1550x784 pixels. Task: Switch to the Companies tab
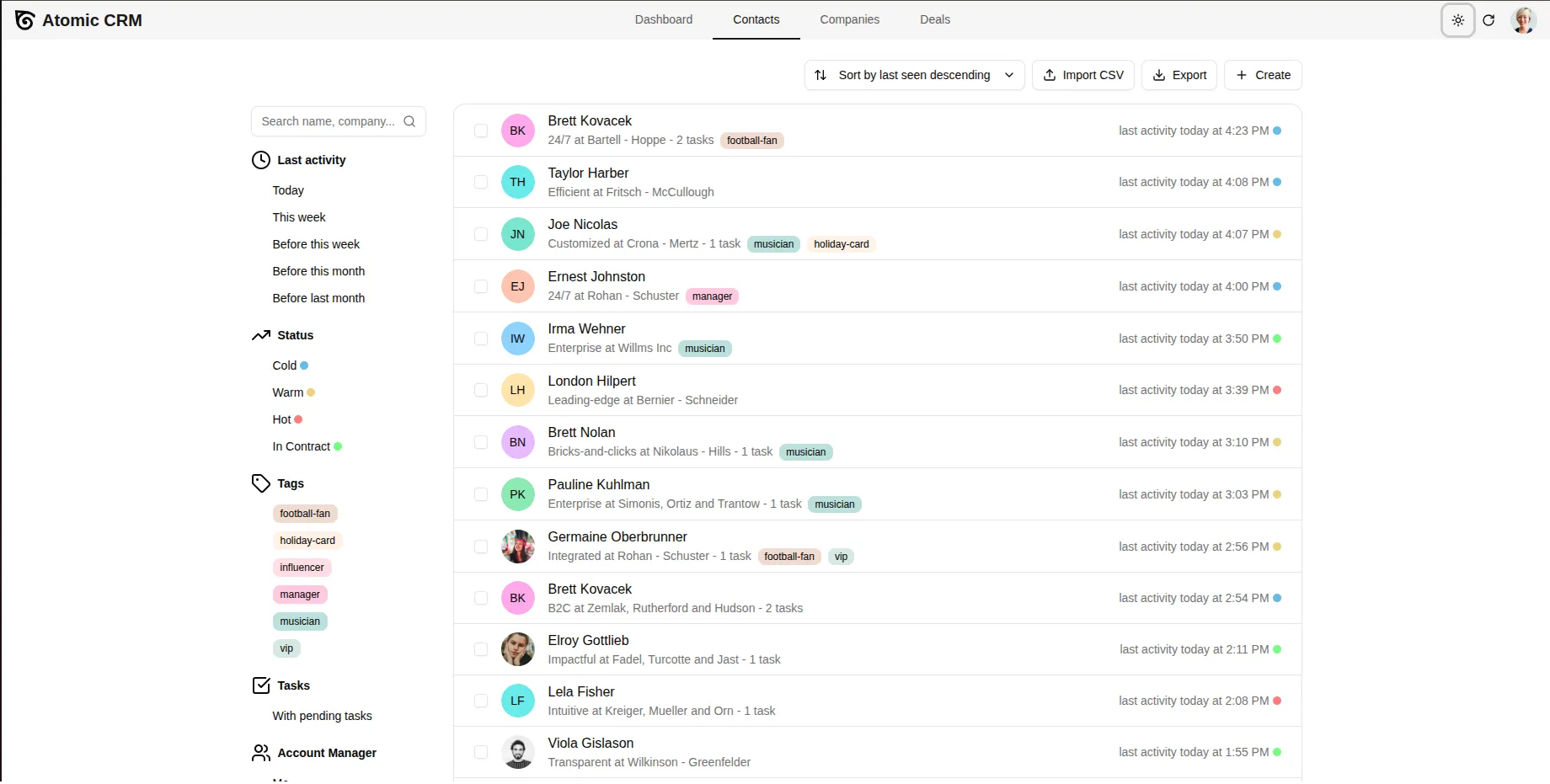pos(849,19)
